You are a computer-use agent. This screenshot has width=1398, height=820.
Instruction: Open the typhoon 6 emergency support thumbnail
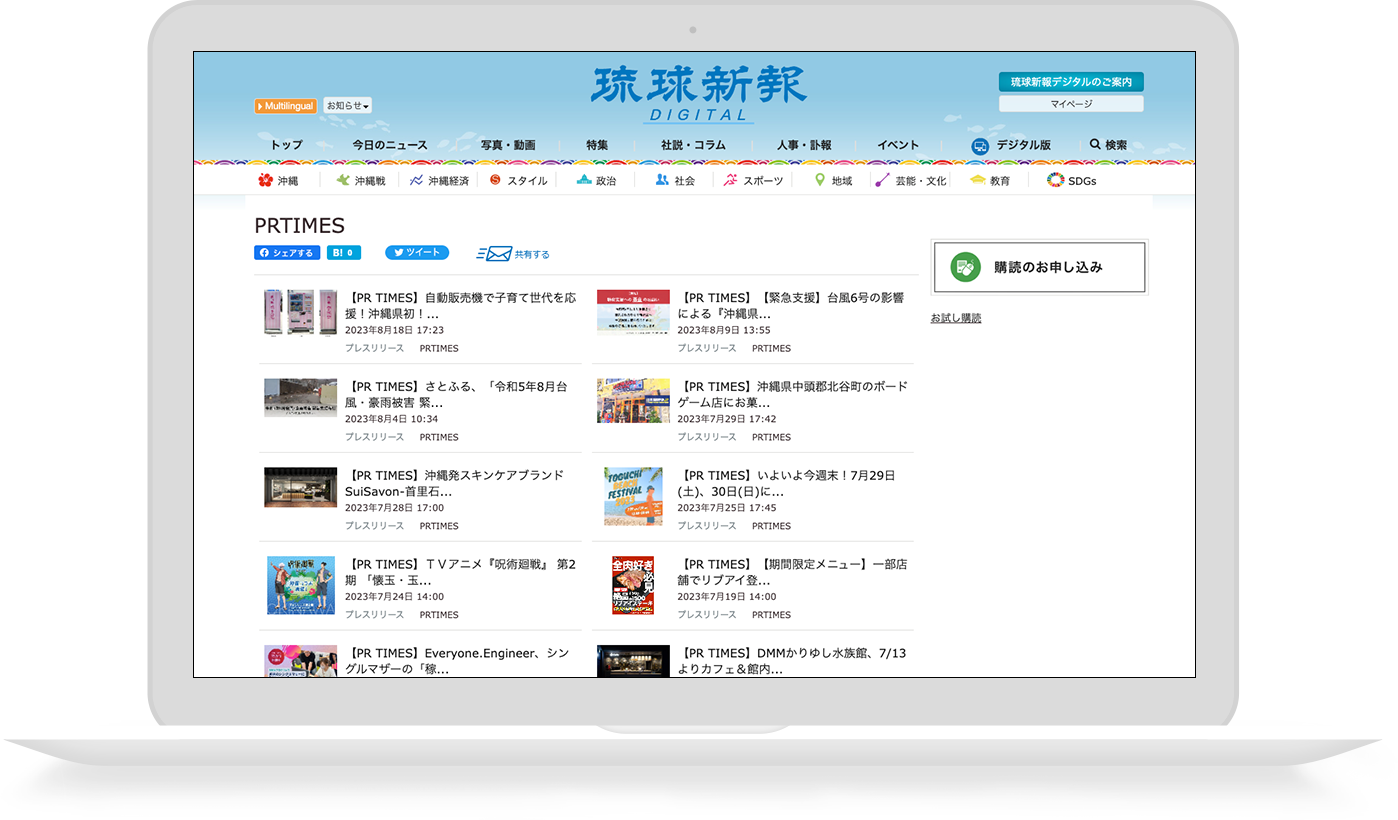click(x=633, y=311)
